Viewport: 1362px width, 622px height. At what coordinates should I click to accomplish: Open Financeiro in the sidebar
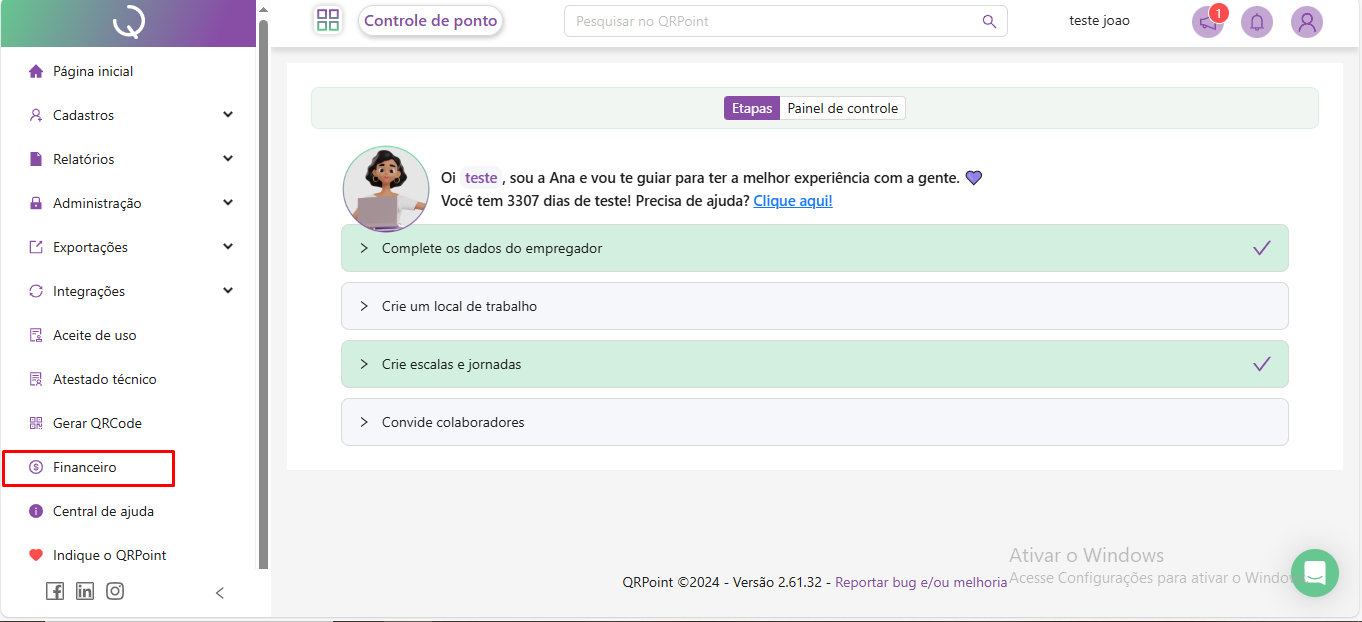pyautogui.click(x=85, y=467)
